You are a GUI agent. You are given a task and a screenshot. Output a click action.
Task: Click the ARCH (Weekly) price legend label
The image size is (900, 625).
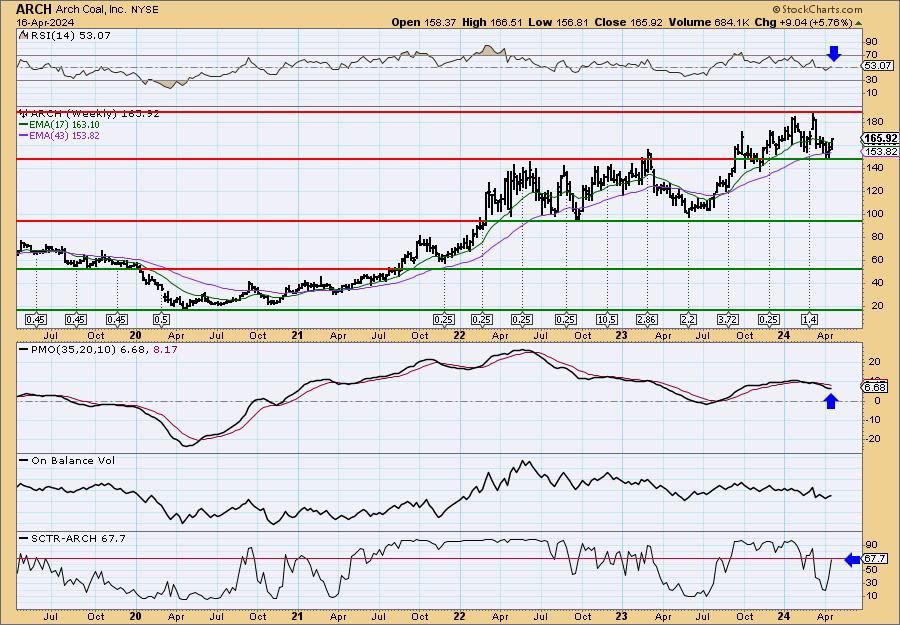click(x=95, y=114)
